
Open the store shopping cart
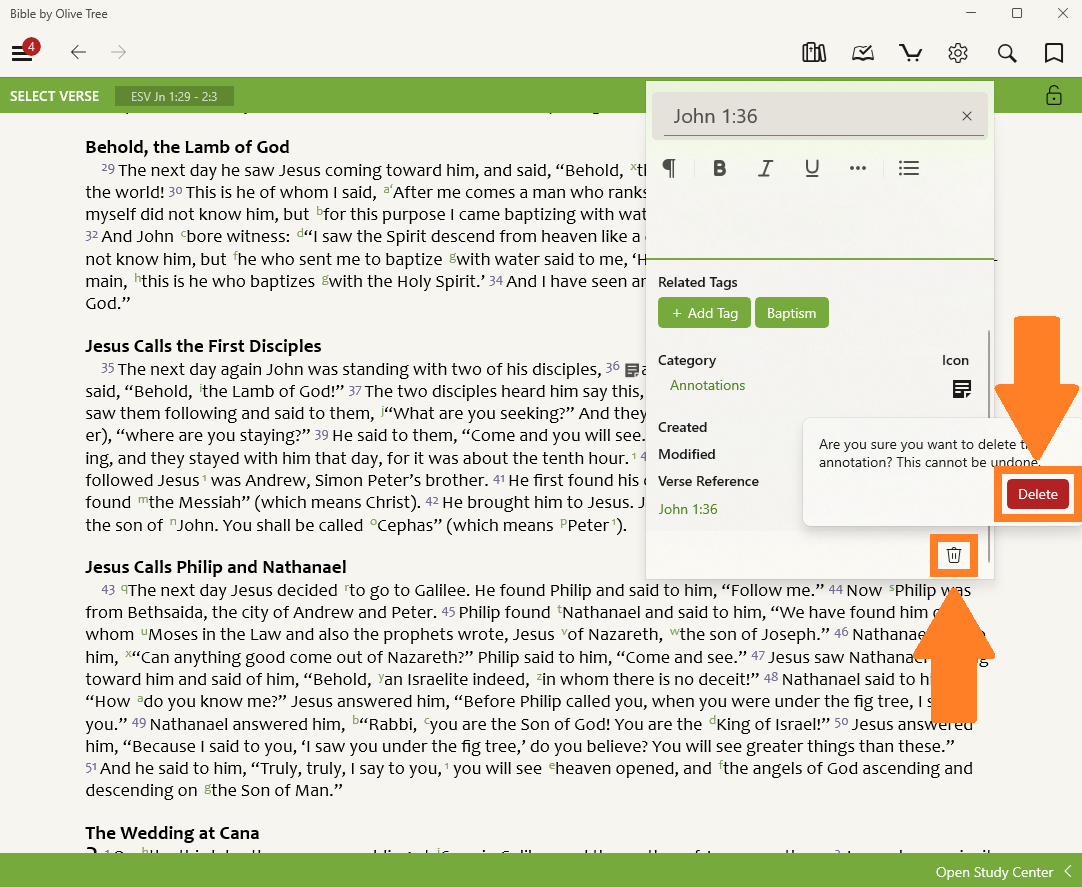[910, 53]
